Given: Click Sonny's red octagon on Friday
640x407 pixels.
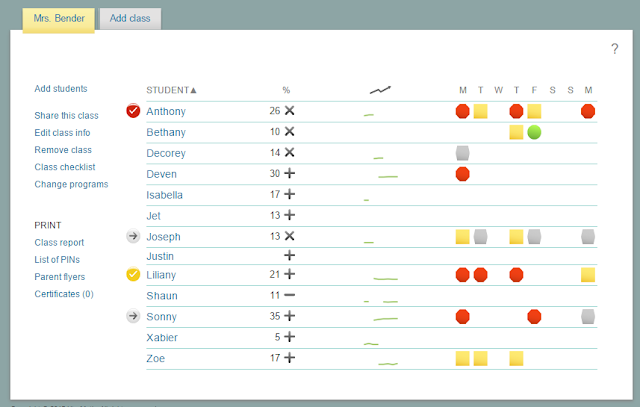Looking at the screenshot, I should [534, 316].
